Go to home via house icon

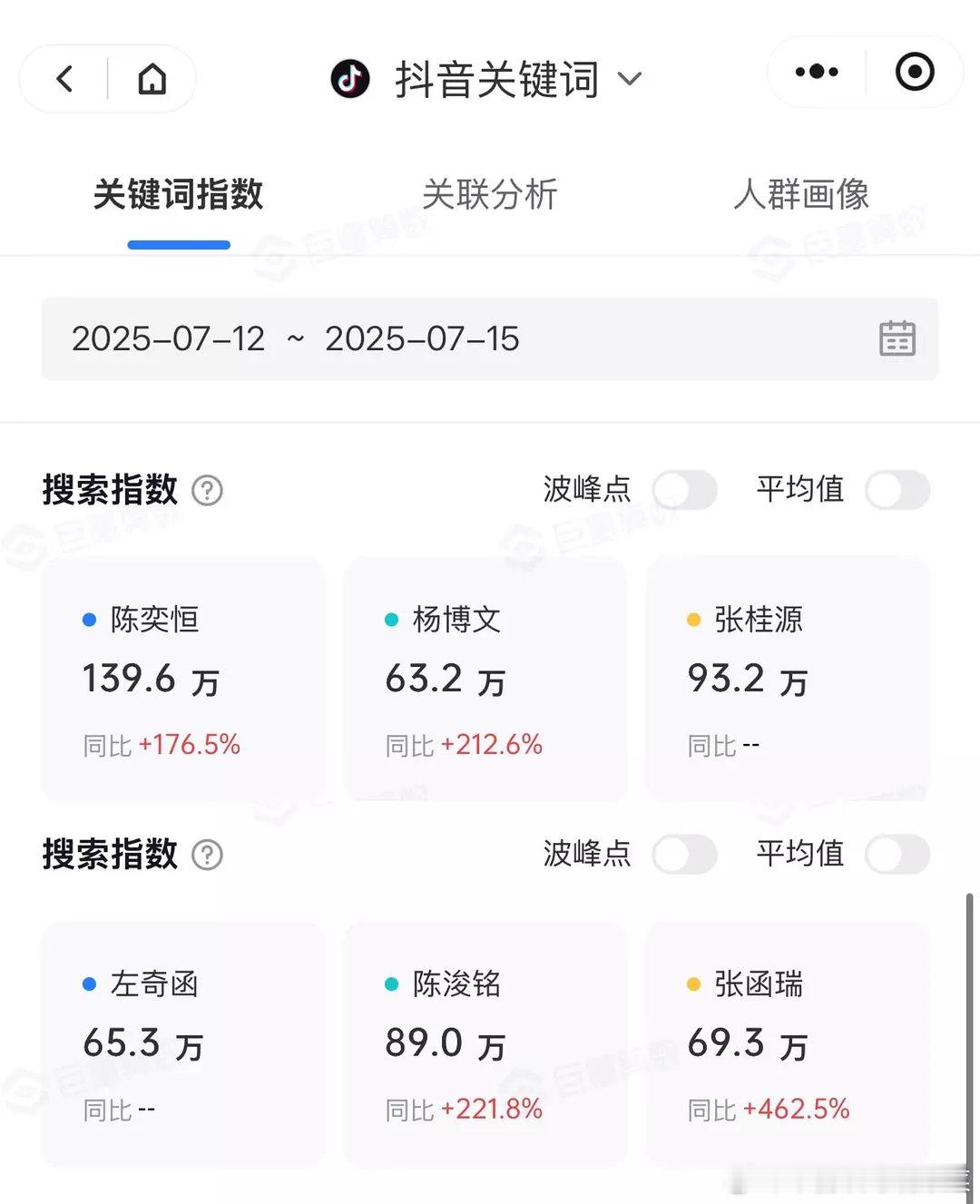pyautogui.click(x=152, y=79)
